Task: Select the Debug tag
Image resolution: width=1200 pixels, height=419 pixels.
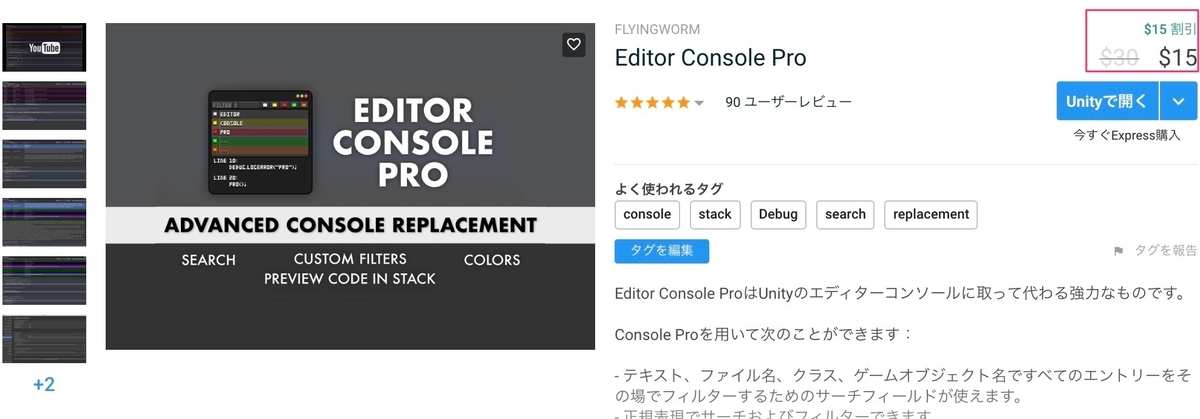Action: [778, 214]
